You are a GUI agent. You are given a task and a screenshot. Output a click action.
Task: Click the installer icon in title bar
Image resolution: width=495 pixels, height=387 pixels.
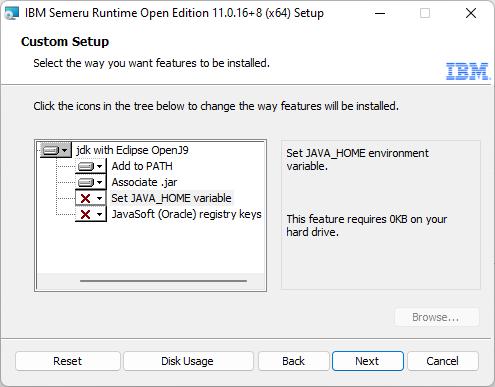coord(12,14)
